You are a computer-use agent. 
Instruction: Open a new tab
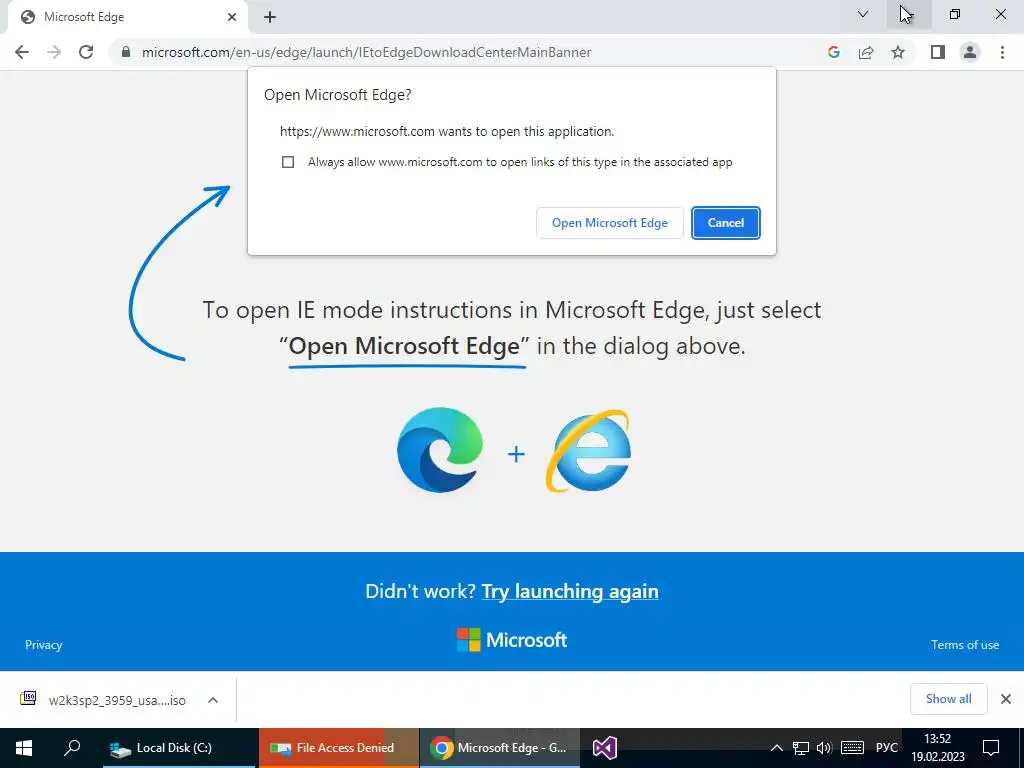(x=270, y=18)
